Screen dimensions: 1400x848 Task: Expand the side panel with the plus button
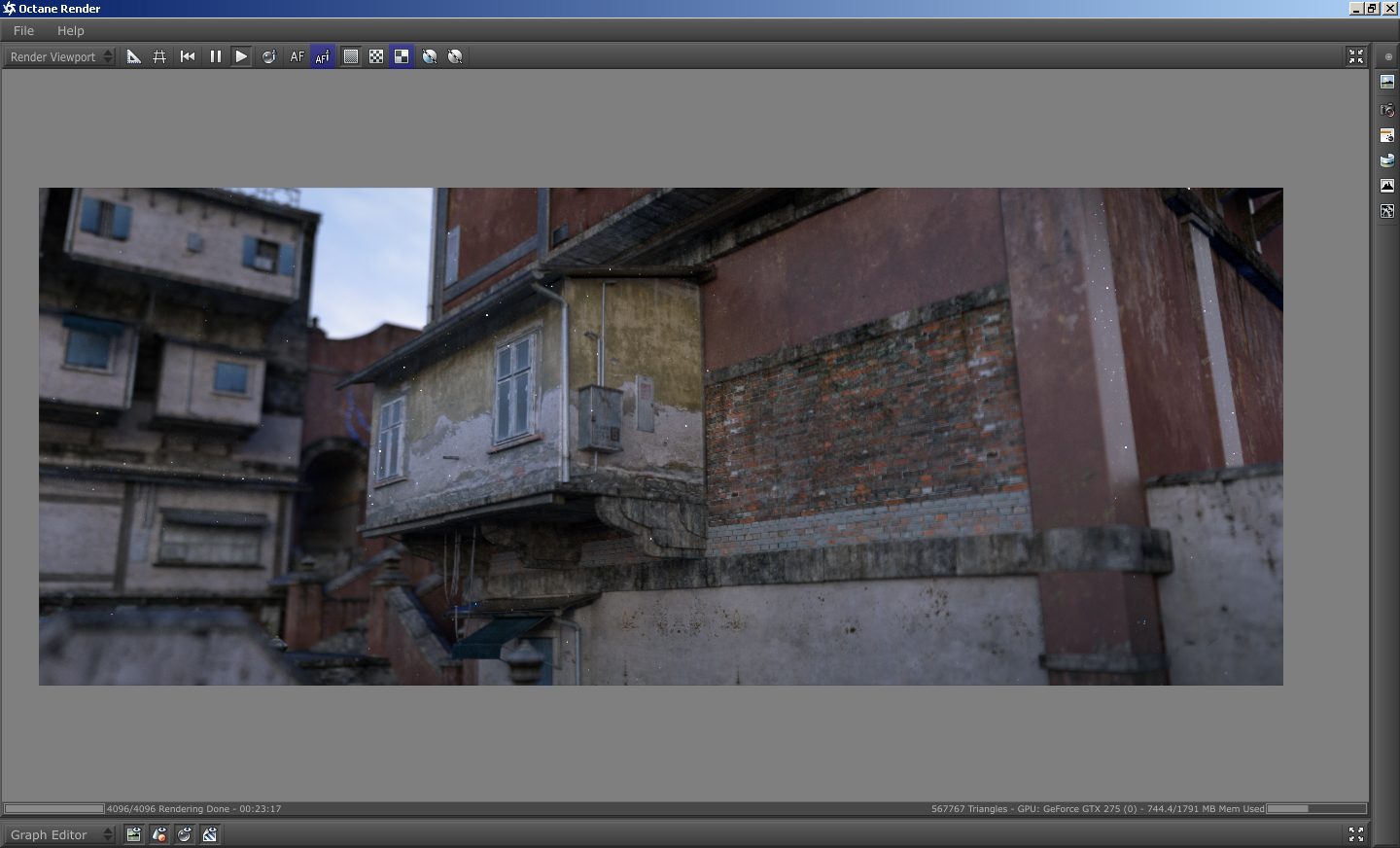tap(1387, 57)
